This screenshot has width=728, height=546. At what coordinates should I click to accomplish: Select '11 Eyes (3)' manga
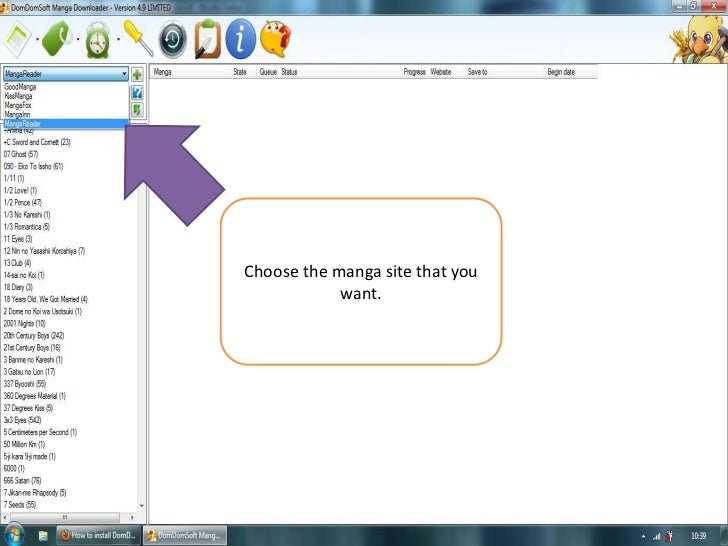point(18,239)
